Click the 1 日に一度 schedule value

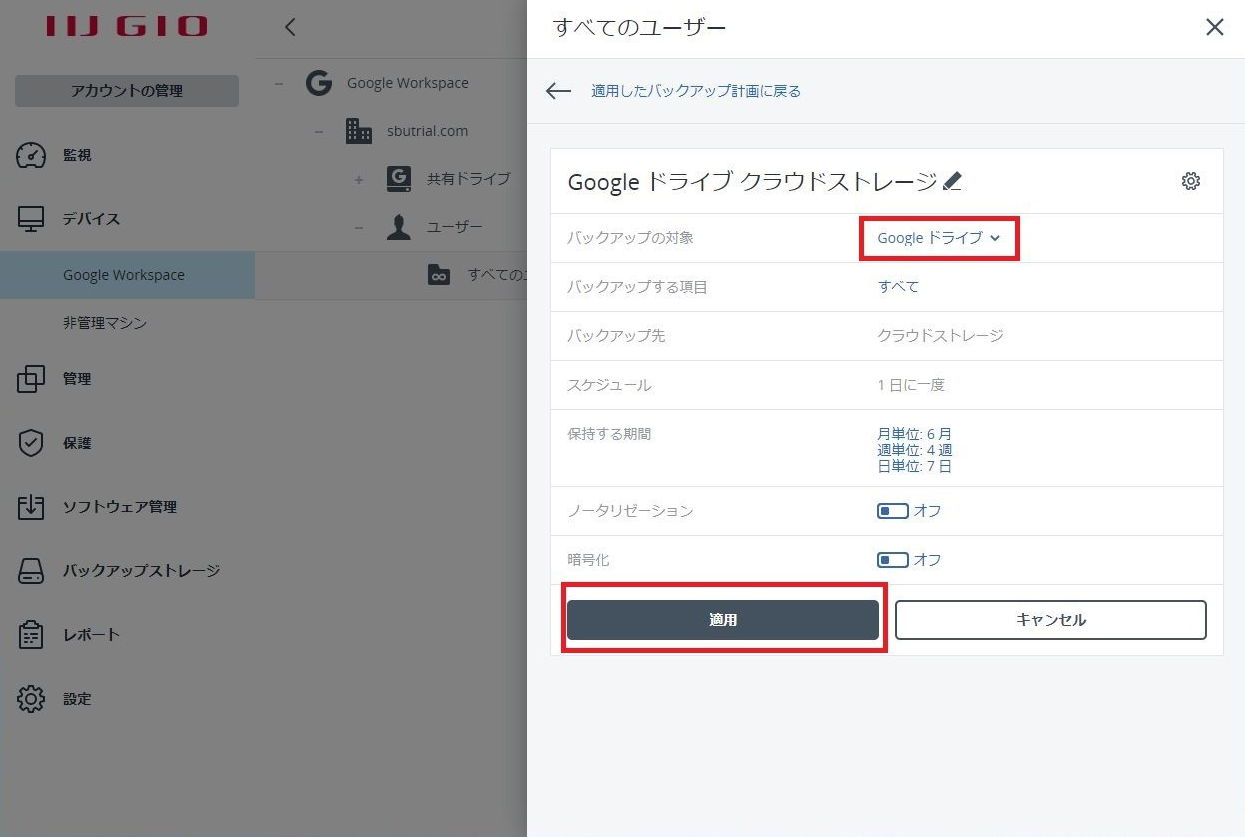pyautogui.click(x=911, y=385)
